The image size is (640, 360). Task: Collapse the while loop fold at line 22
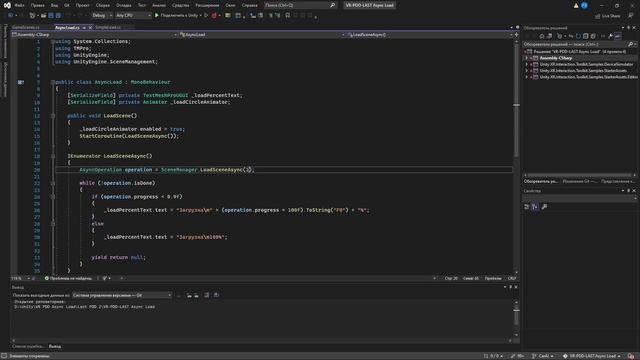53,183
